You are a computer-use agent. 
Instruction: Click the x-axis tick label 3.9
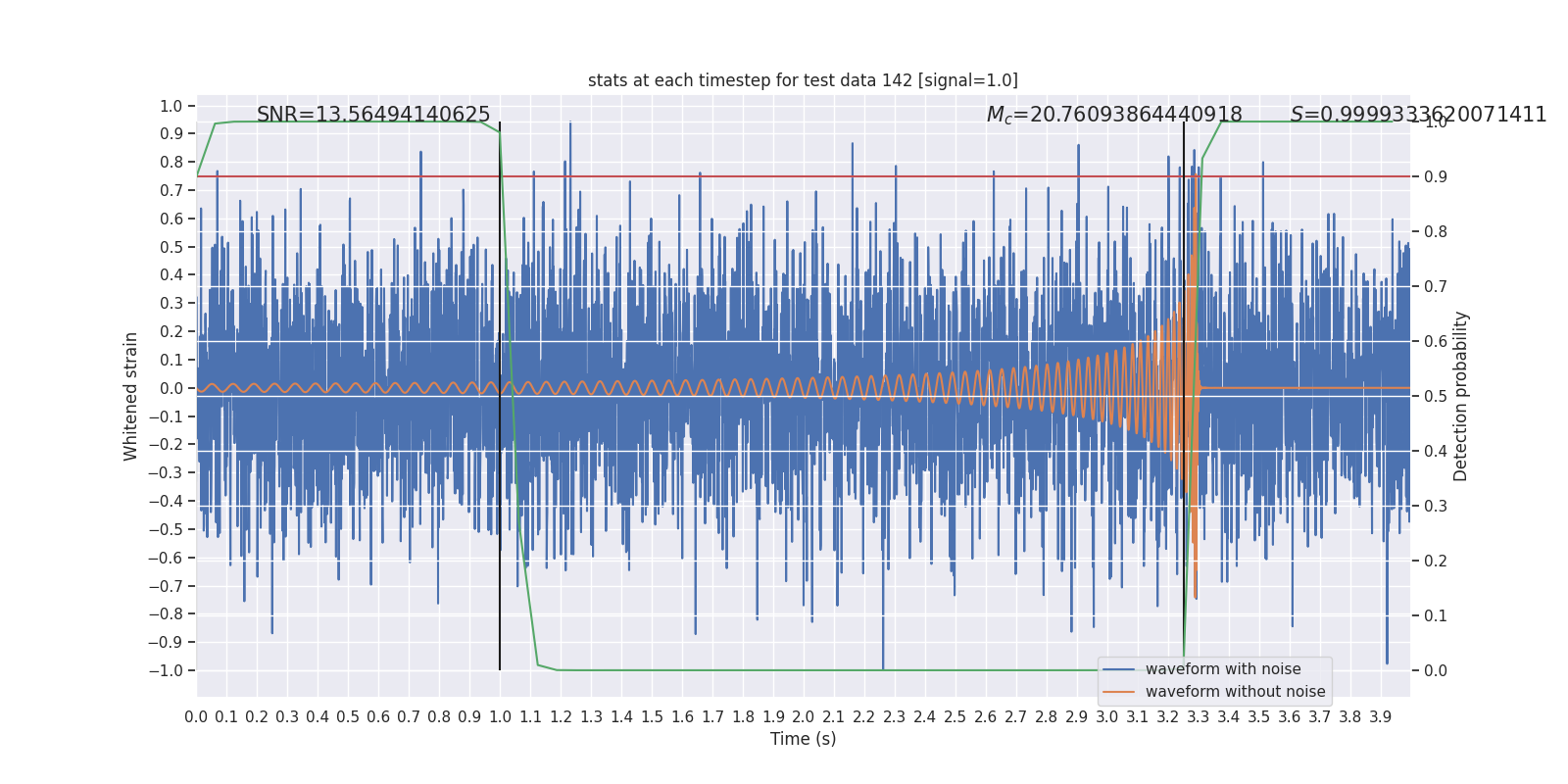point(1380,717)
